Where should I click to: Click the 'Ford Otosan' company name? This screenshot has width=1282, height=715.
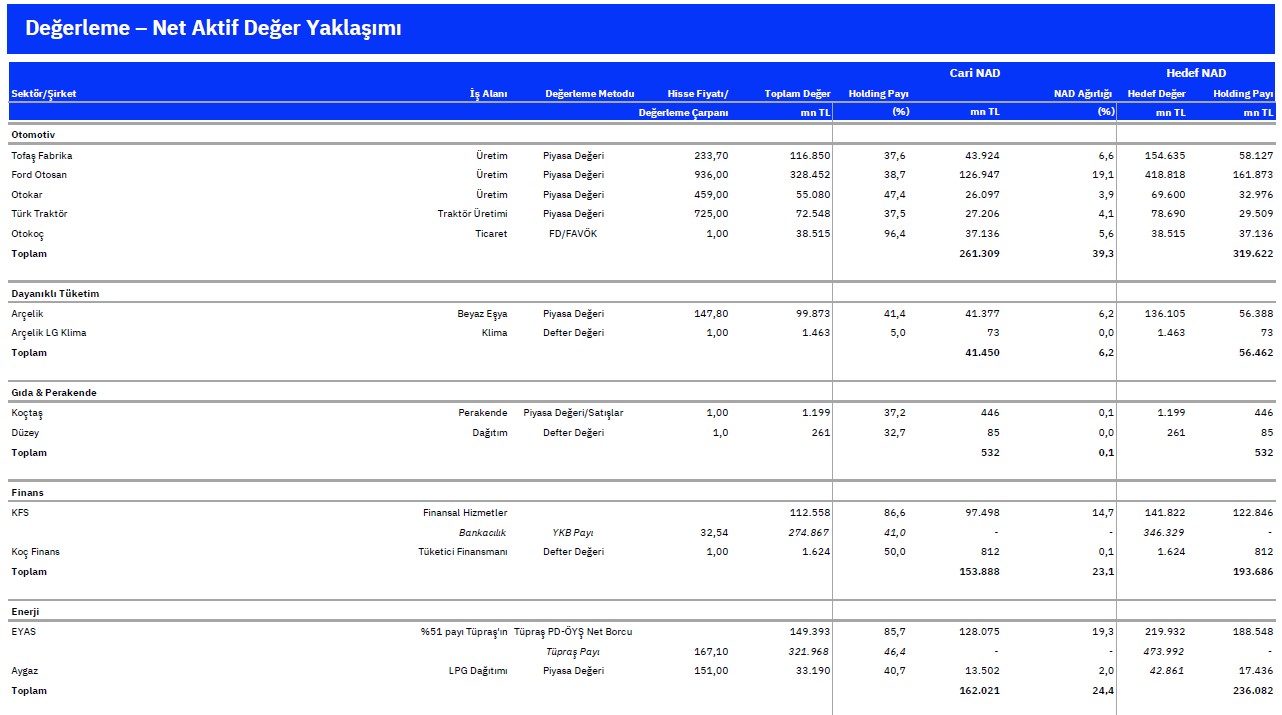click(39, 175)
